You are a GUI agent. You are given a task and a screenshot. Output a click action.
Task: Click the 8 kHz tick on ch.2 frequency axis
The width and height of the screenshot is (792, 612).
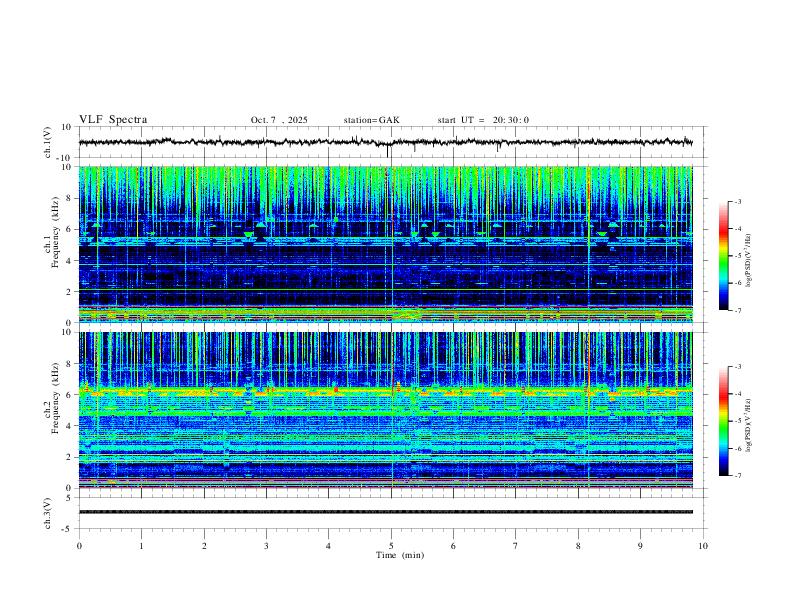coord(70,364)
